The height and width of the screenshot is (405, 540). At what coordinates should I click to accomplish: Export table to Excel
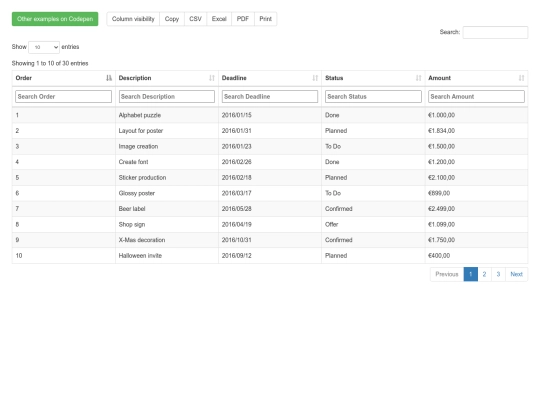coord(219,19)
